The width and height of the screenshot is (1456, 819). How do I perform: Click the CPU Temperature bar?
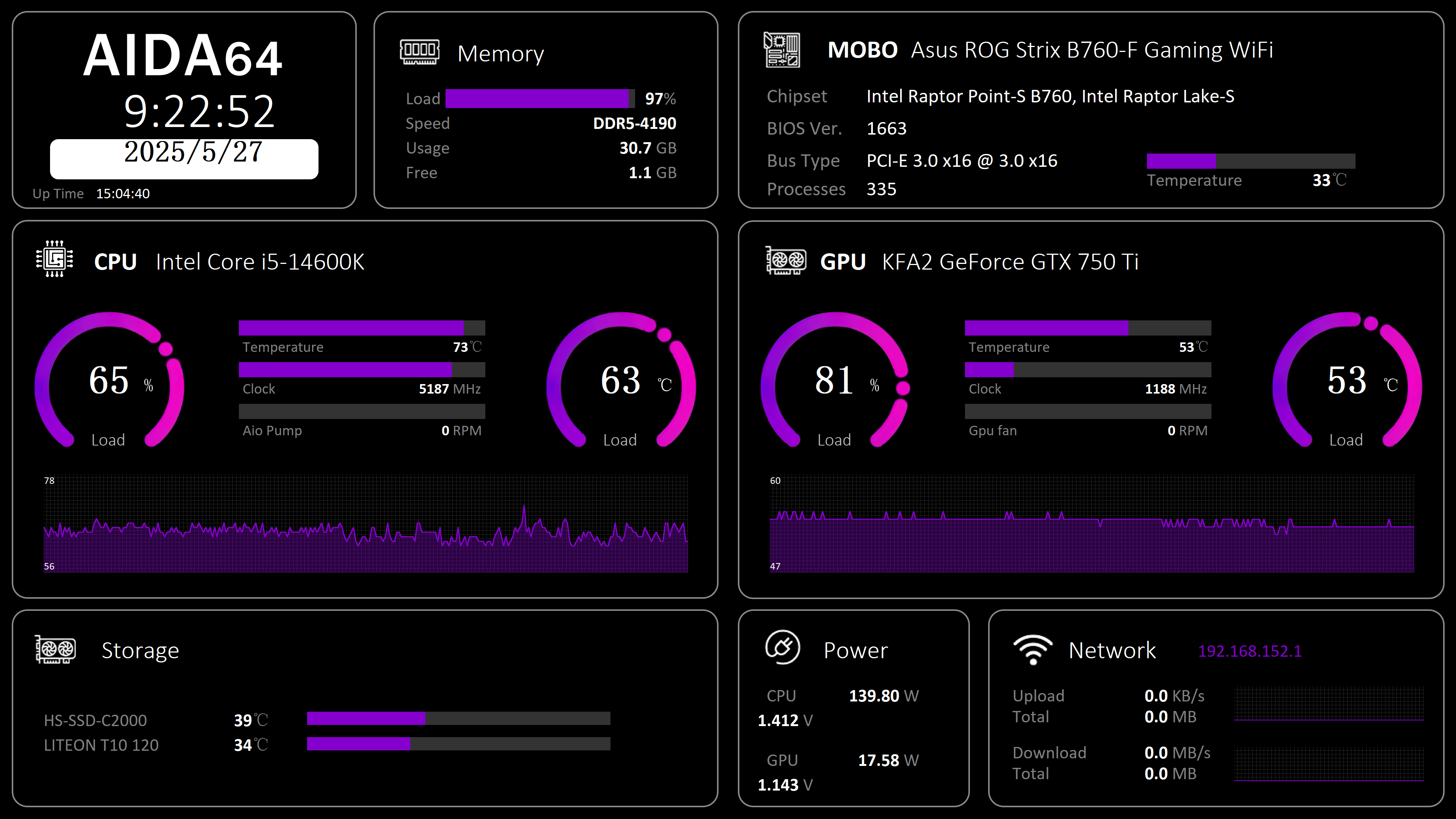[x=362, y=328]
